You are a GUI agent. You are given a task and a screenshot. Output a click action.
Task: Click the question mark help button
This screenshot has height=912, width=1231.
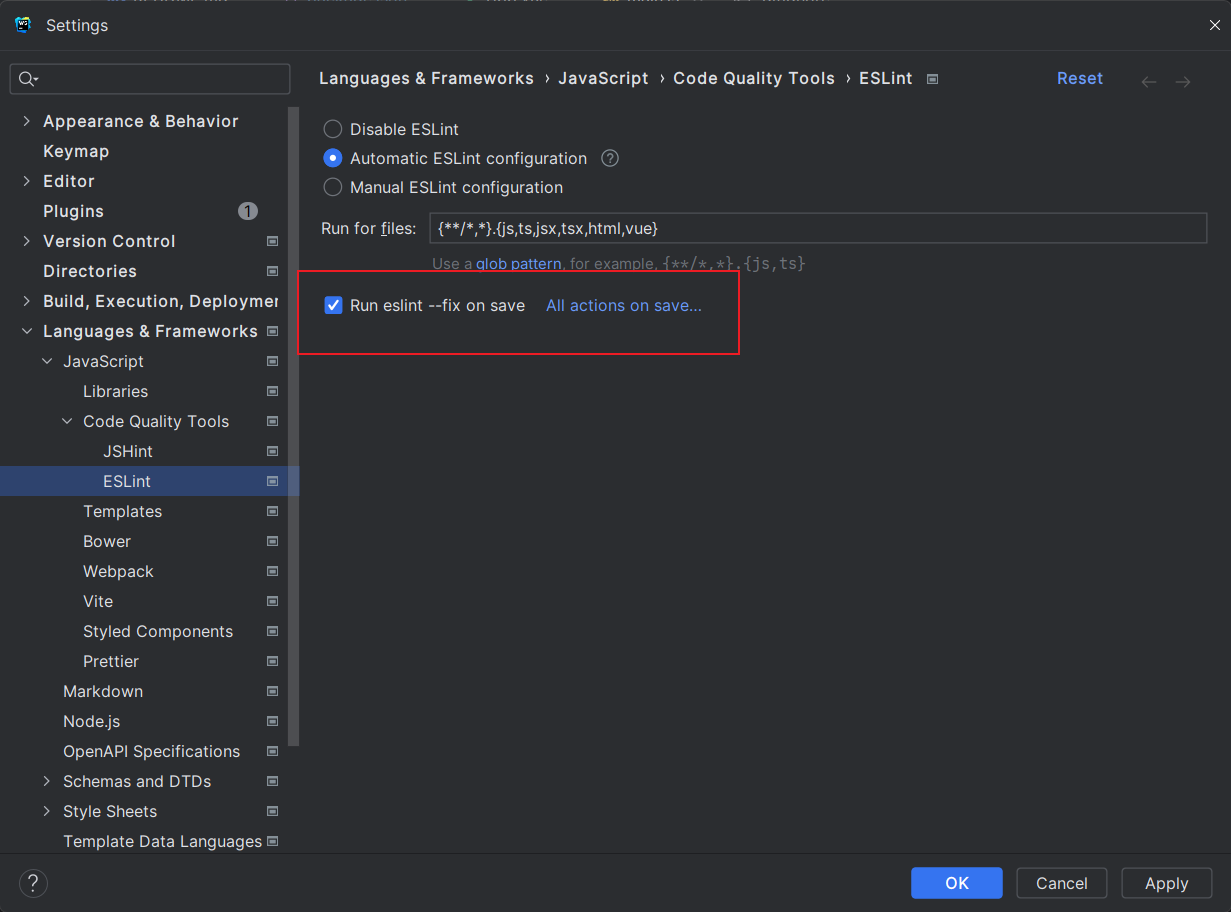coord(33,883)
